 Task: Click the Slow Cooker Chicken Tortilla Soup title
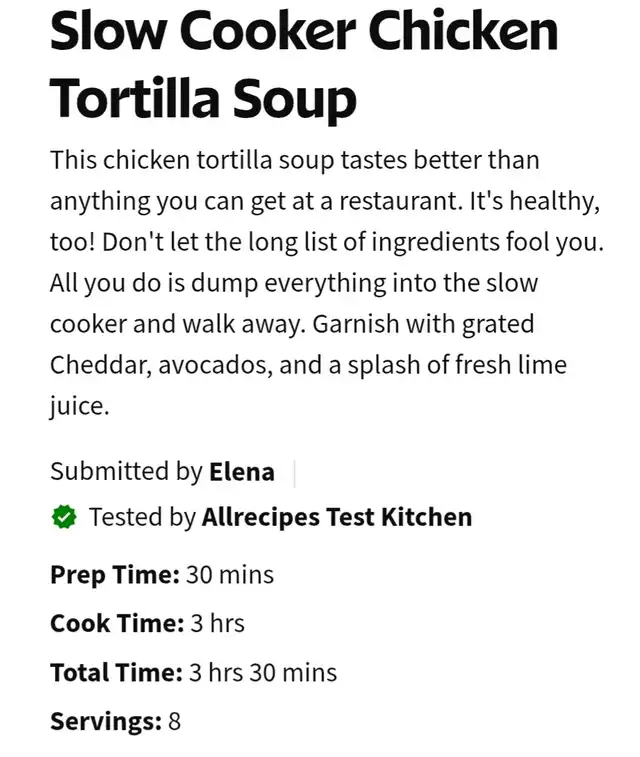(304, 65)
